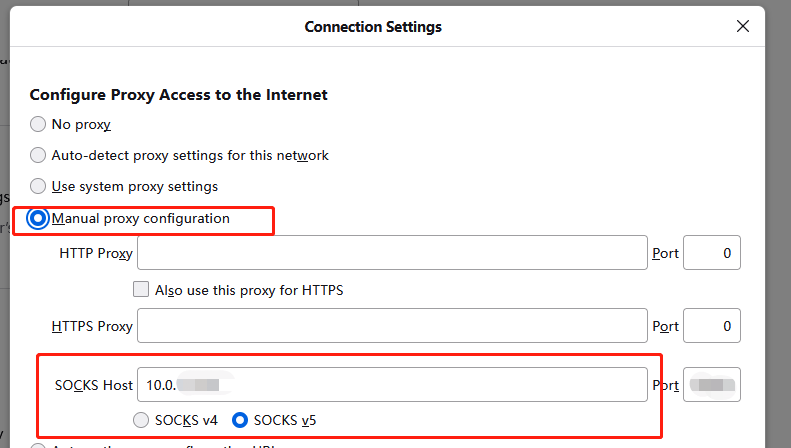Click the HTTP Proxy address field
791x448 pixels.
tap(392, 253)
